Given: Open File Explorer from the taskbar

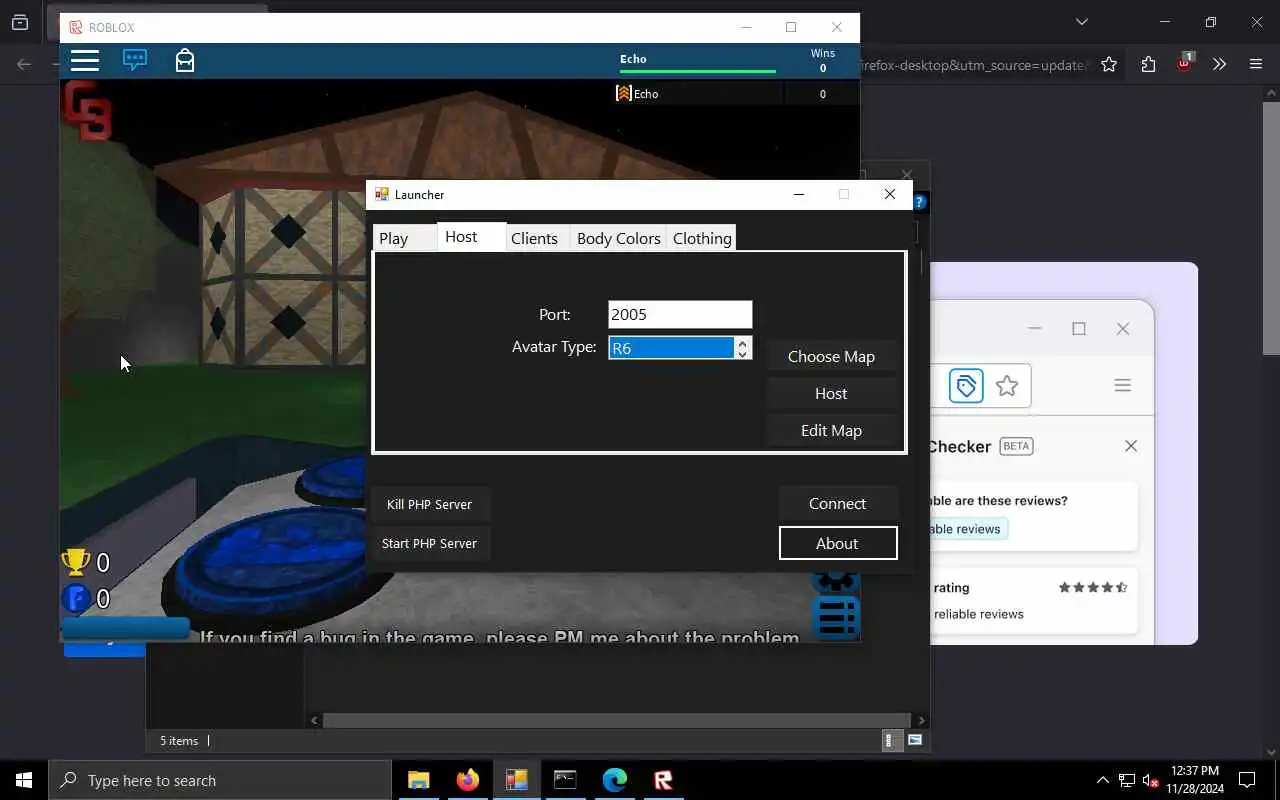Looking at the screenshot, I should pos(418,780).
